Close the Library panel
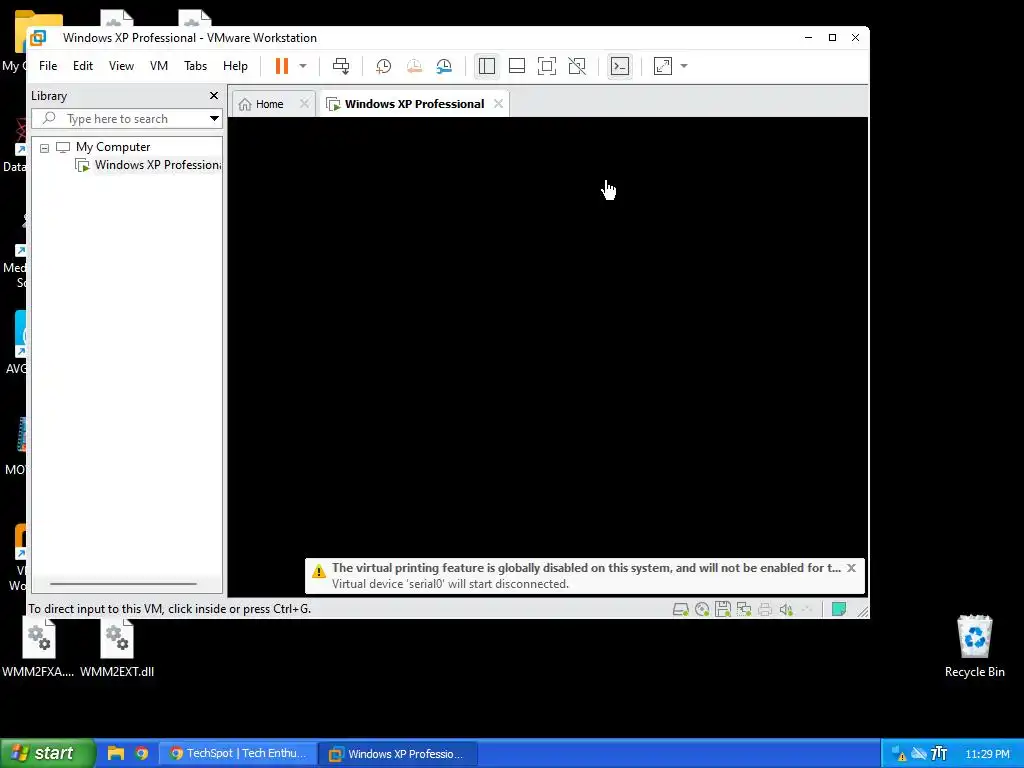This screenshot has width=1024, height=768. pos(214,95)
